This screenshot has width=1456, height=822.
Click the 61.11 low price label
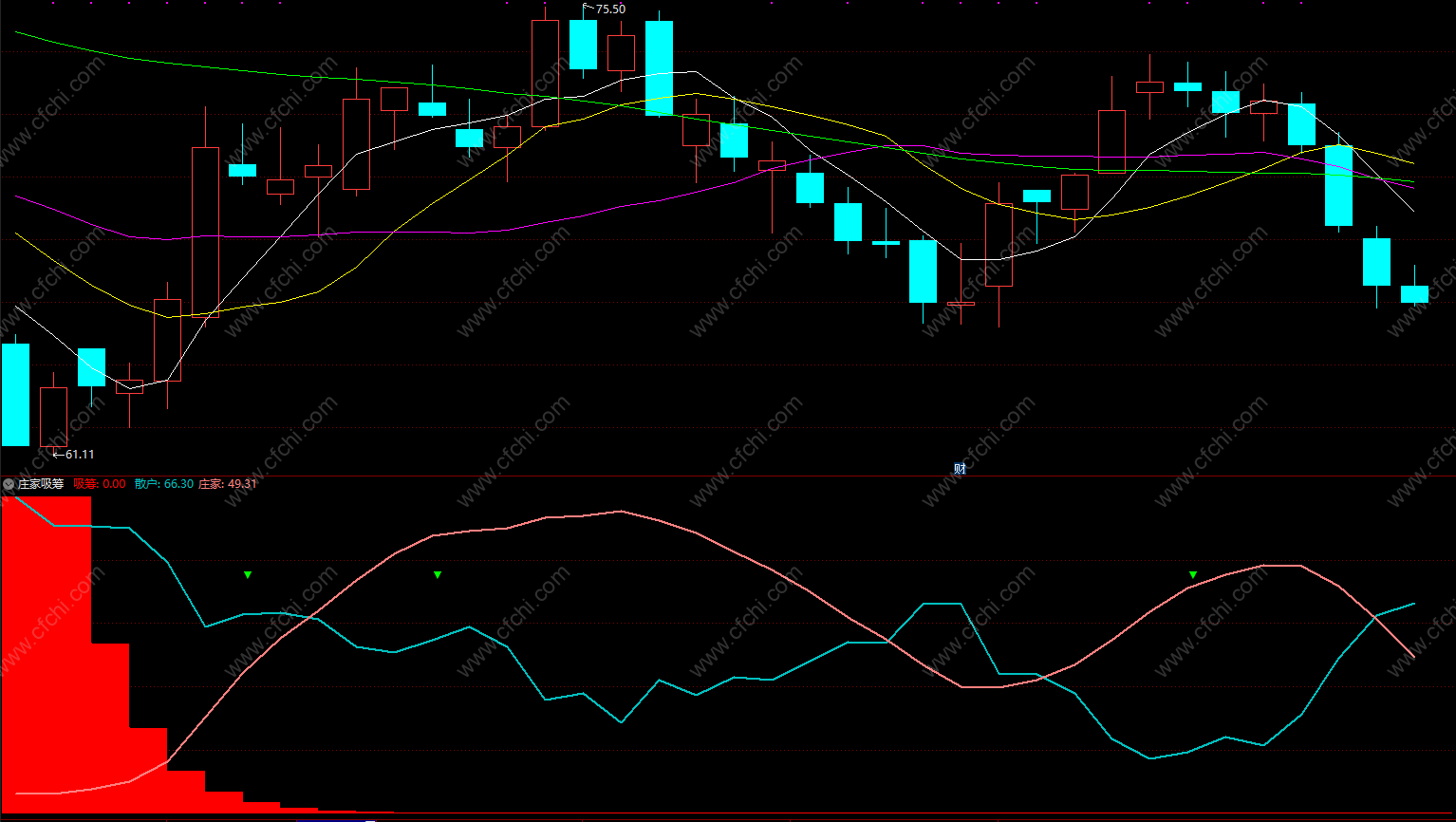[80, 455]
